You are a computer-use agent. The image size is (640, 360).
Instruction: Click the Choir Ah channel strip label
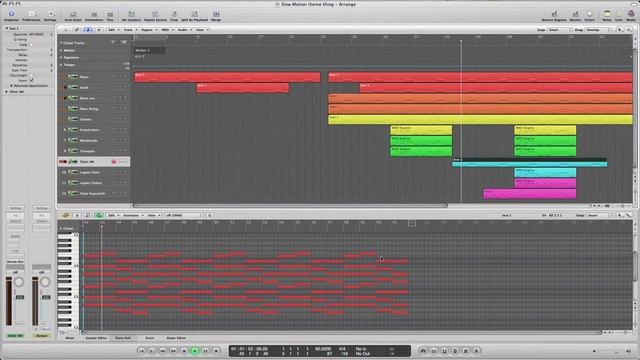16,336
